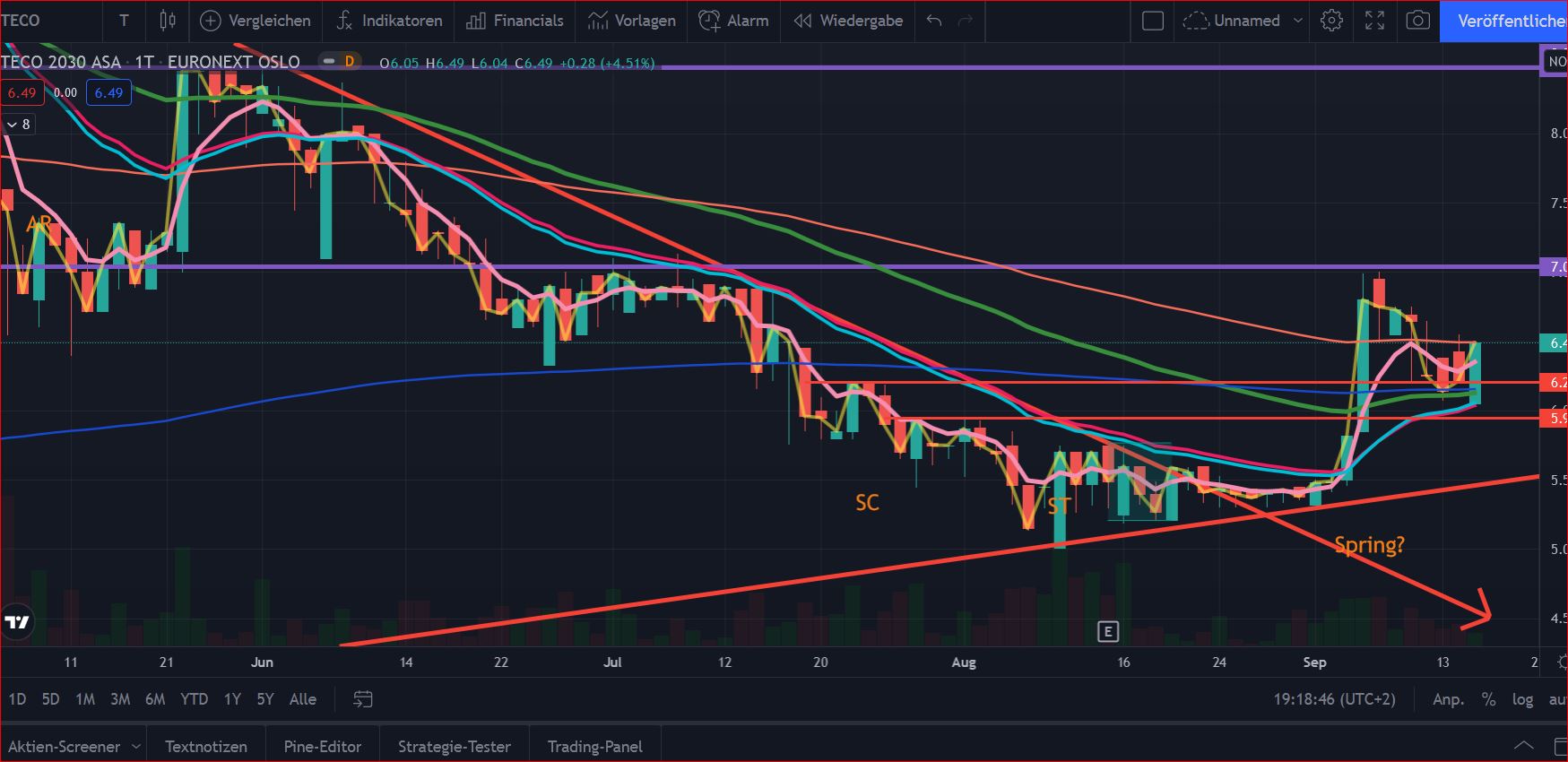Set the date range to 1D
Viewport: 1568px width, 762px height.
tap(17, 699)
